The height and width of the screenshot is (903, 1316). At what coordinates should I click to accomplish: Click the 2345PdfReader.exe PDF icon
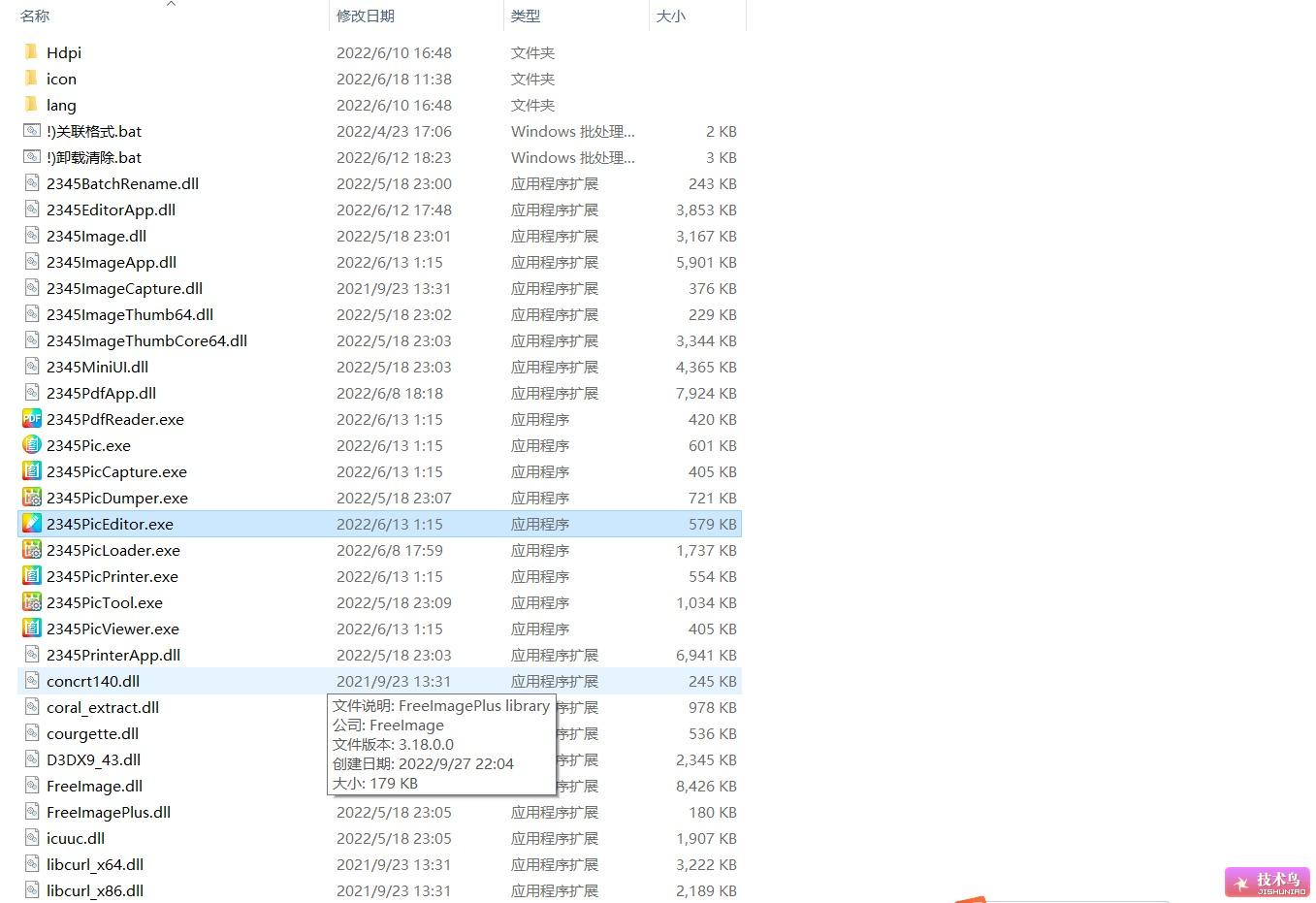coord(31,419)
